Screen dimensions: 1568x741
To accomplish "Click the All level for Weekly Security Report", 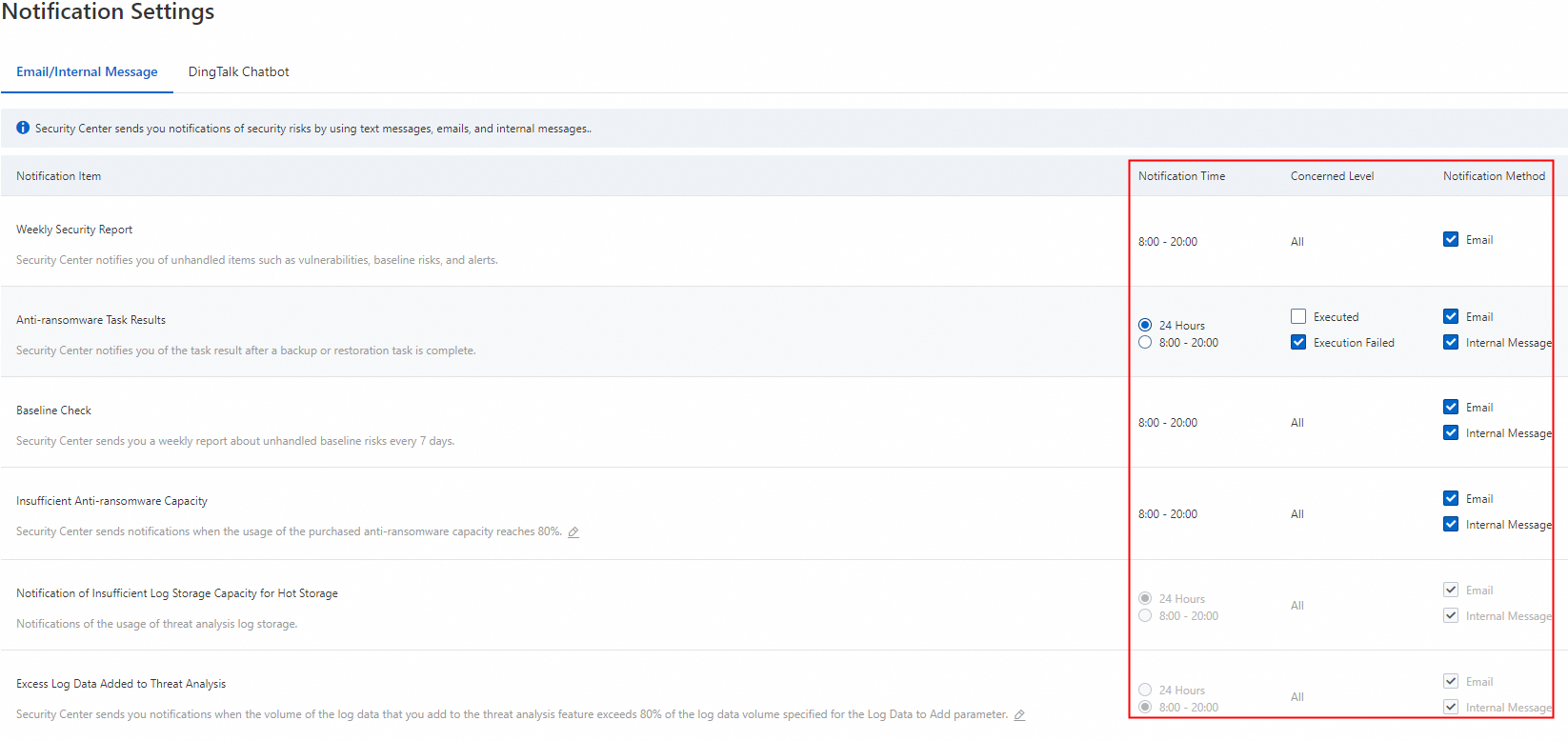I will tap(1297, 242).
